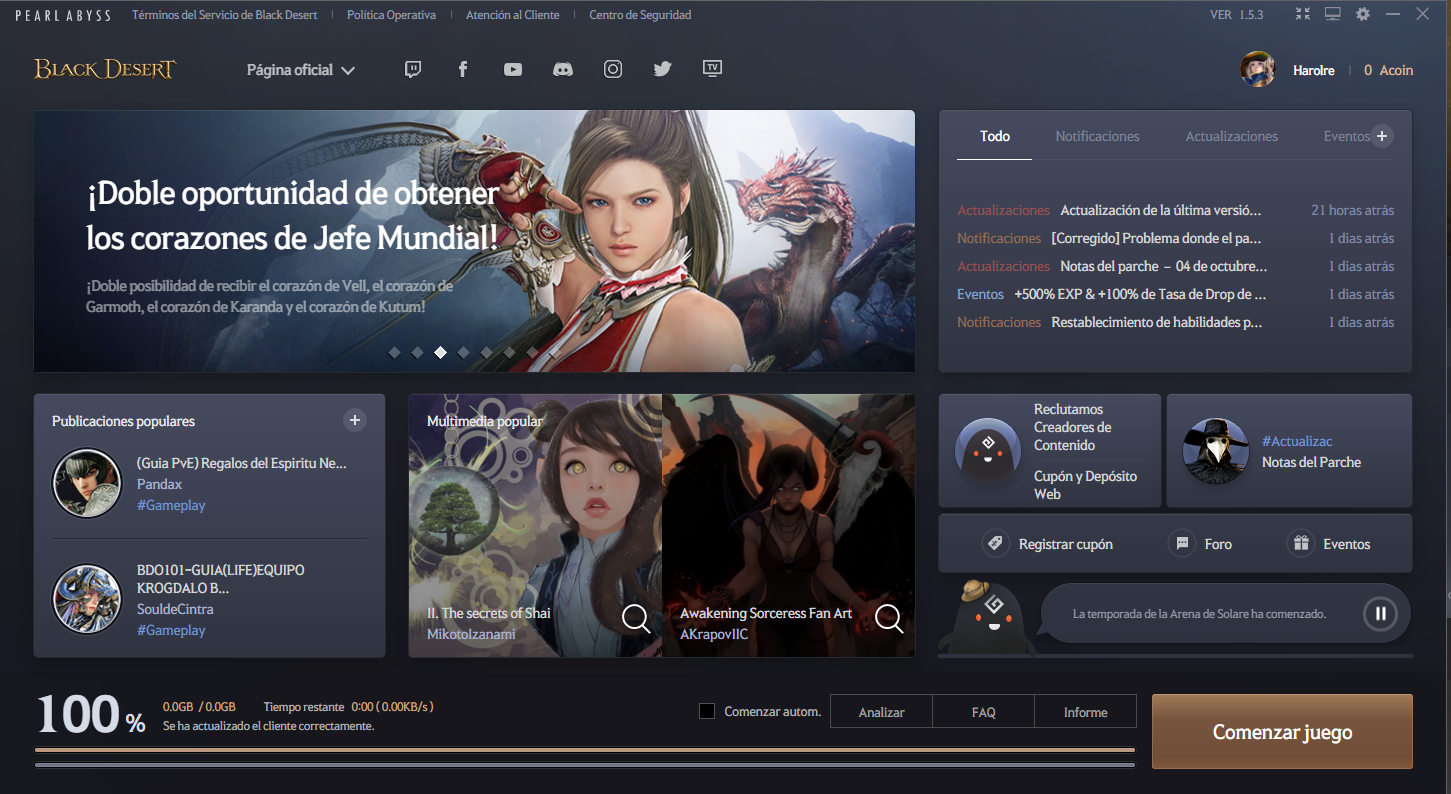Enable the Comenzar autom. checkbox
Image resolution: width=1451 pixels, height=794 pixels.
(707, 710)
